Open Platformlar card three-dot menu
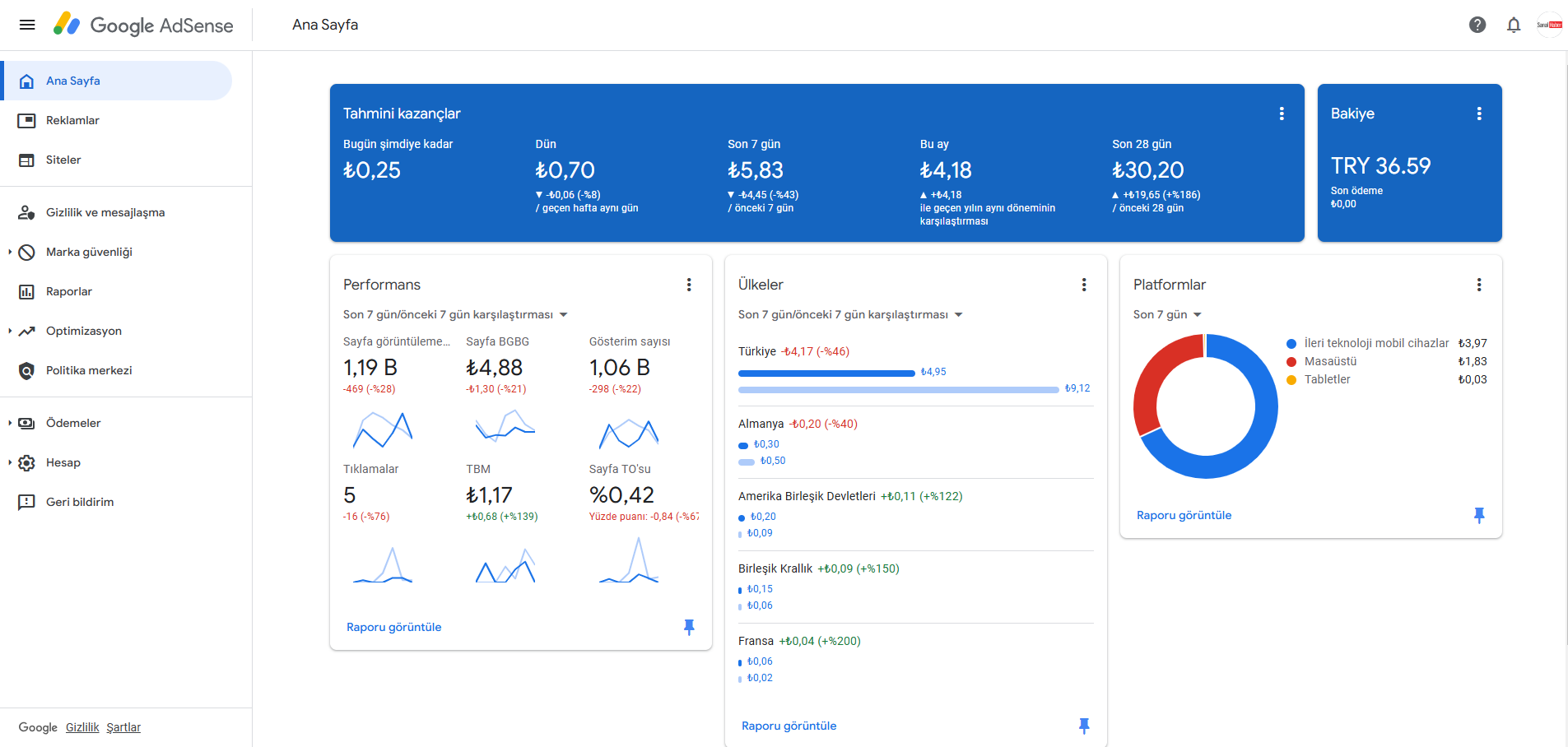The width and height of the screenshot is (1568, 747). pyautogui.click(x=1479, y=285)
